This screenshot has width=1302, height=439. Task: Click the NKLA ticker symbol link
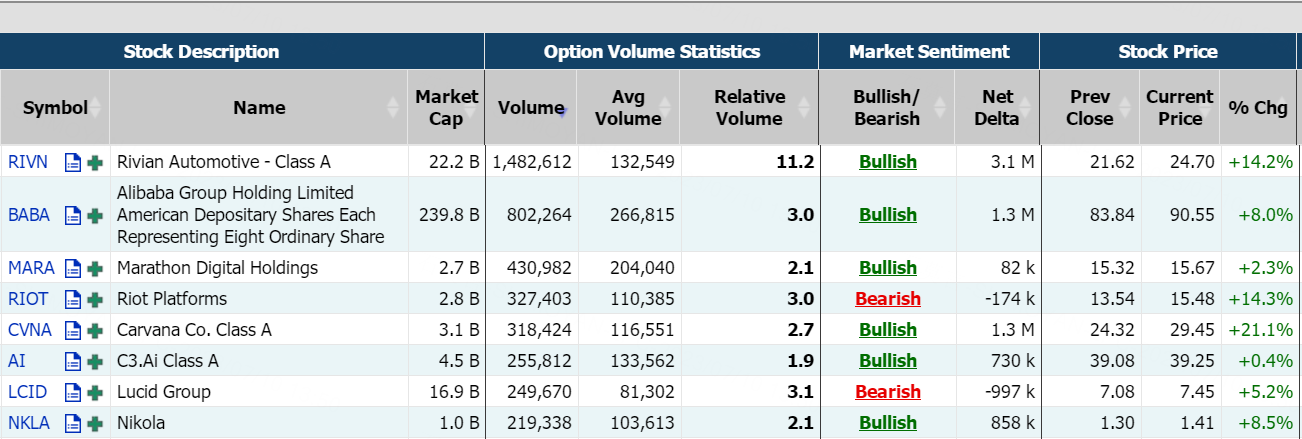pos(29,423)
